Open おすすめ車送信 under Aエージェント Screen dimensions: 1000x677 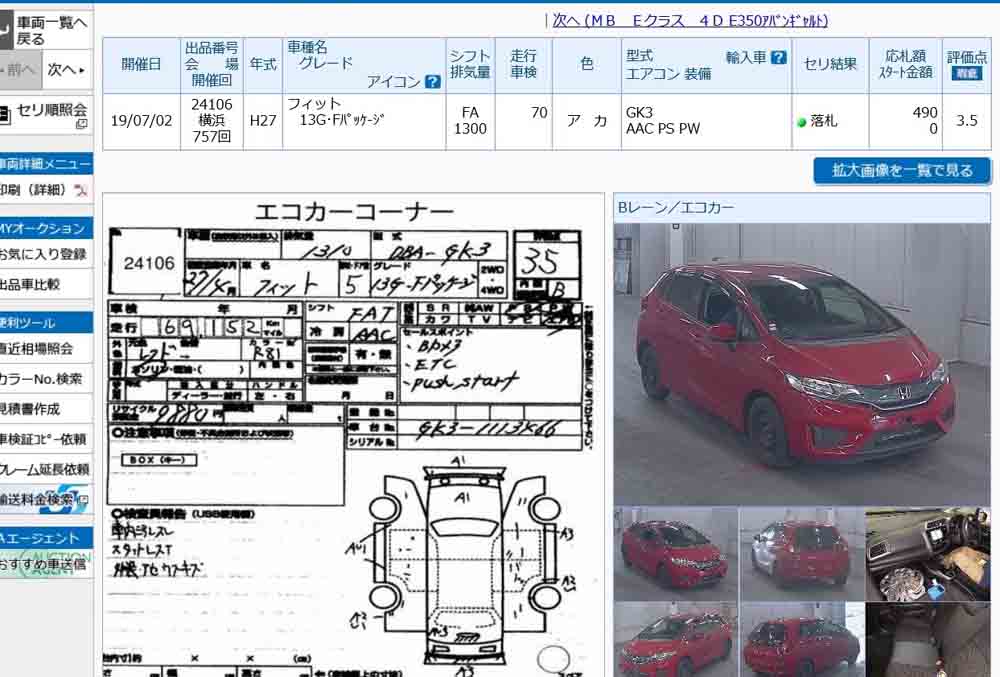(x=43, y=565)
